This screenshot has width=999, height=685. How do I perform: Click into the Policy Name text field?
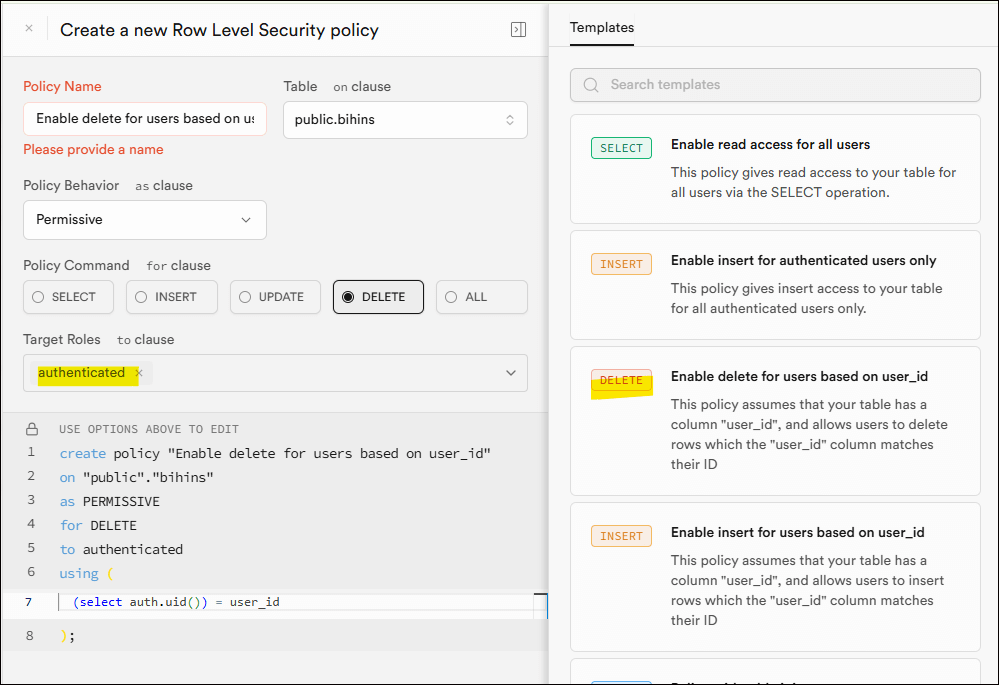click(x=145, y=118)
